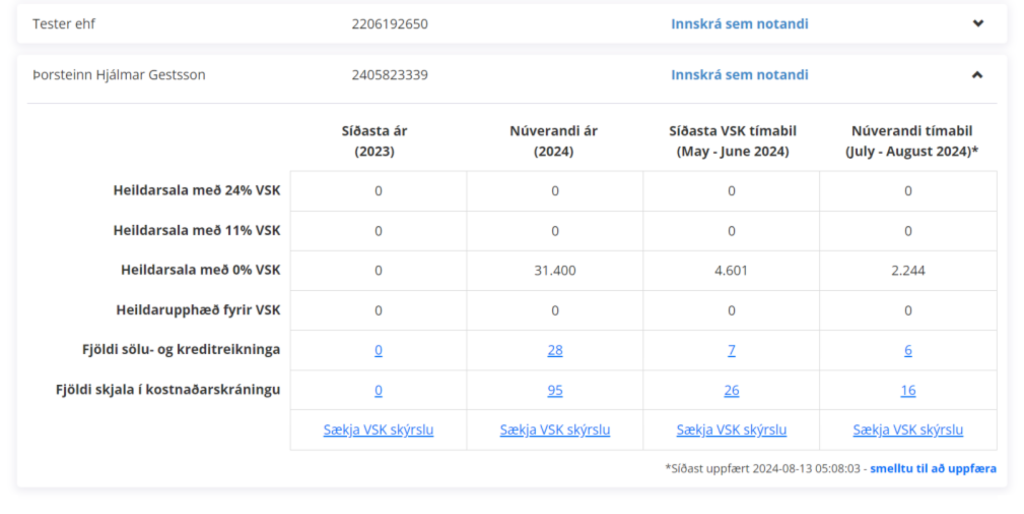Open the 6 invoices for July - August 2024
The image size is (1024, 514).
pos(907,350)
